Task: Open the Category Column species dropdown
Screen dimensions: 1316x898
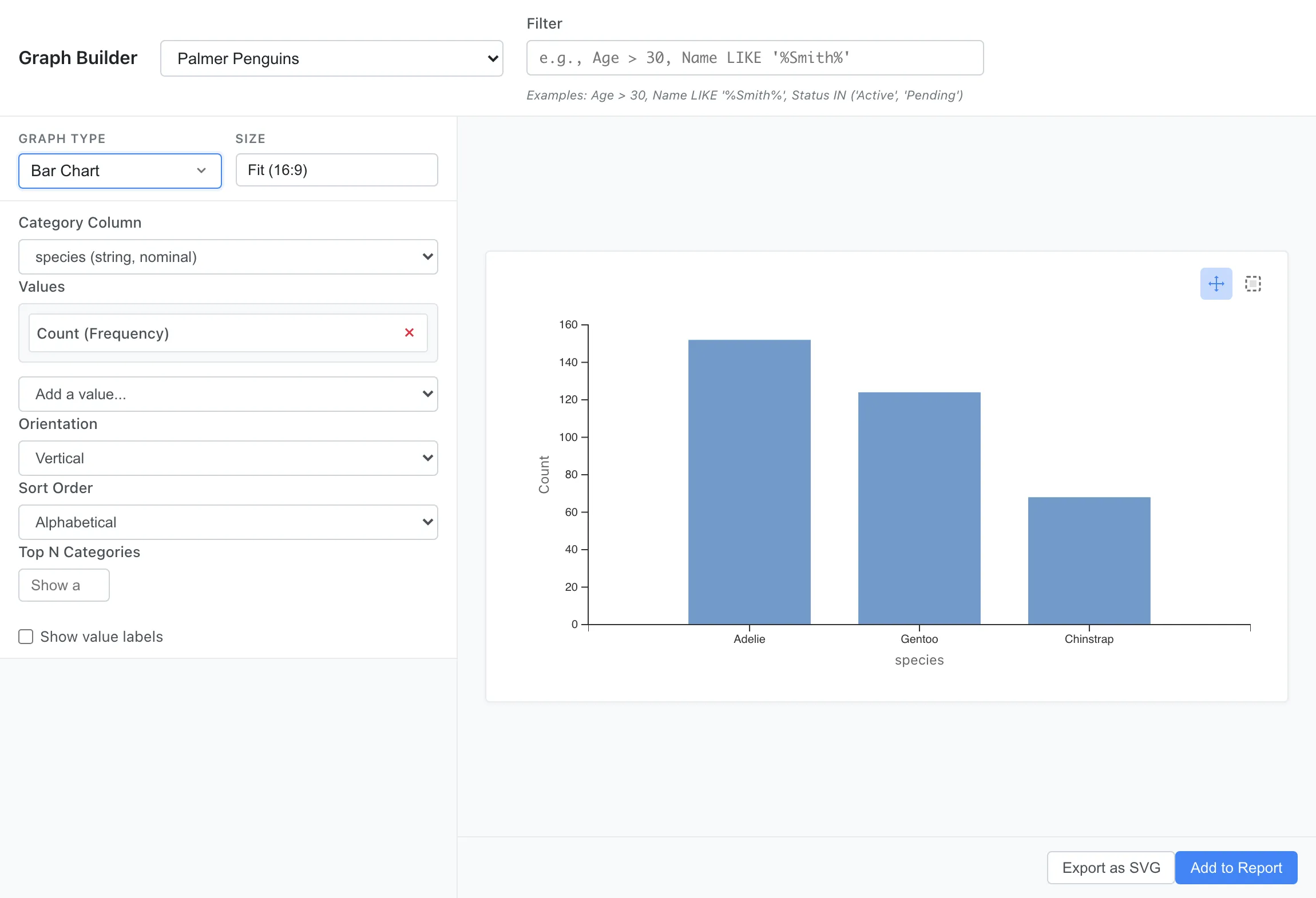Action: click(228, 257)
